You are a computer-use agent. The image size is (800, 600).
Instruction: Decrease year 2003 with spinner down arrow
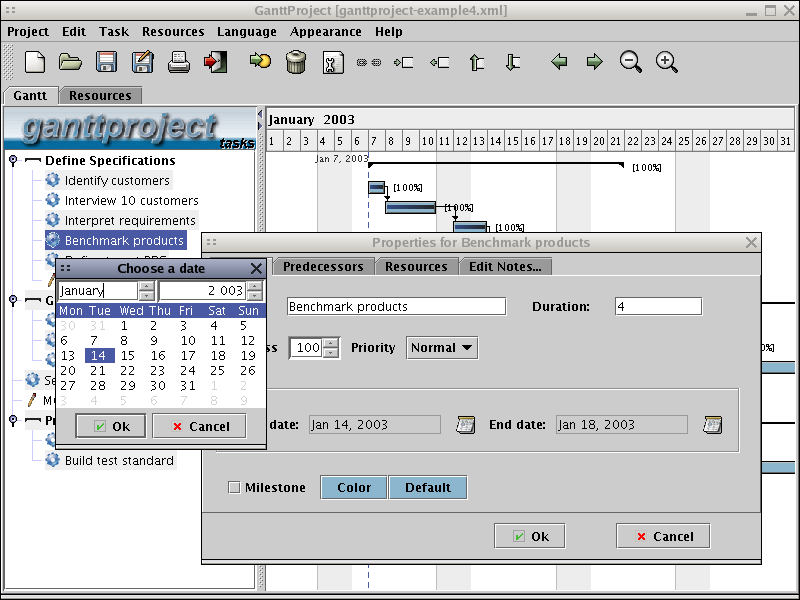click(255, 295)
